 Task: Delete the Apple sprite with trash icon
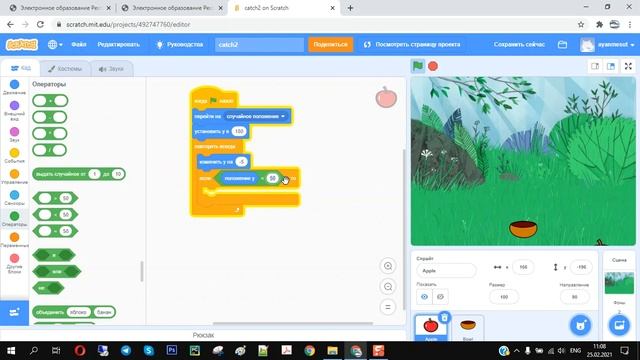click(444, 317)
